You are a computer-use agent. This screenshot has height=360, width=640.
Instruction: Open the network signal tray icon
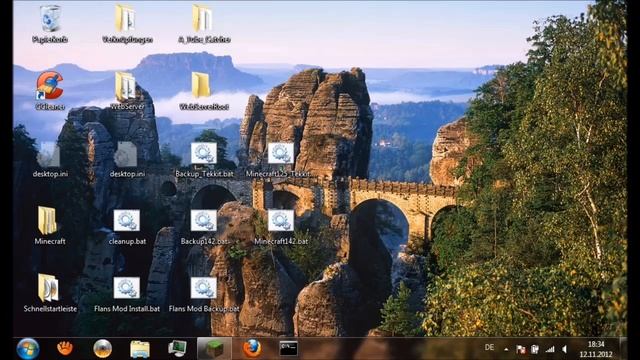pyautogui.click(x=550, y=349)
